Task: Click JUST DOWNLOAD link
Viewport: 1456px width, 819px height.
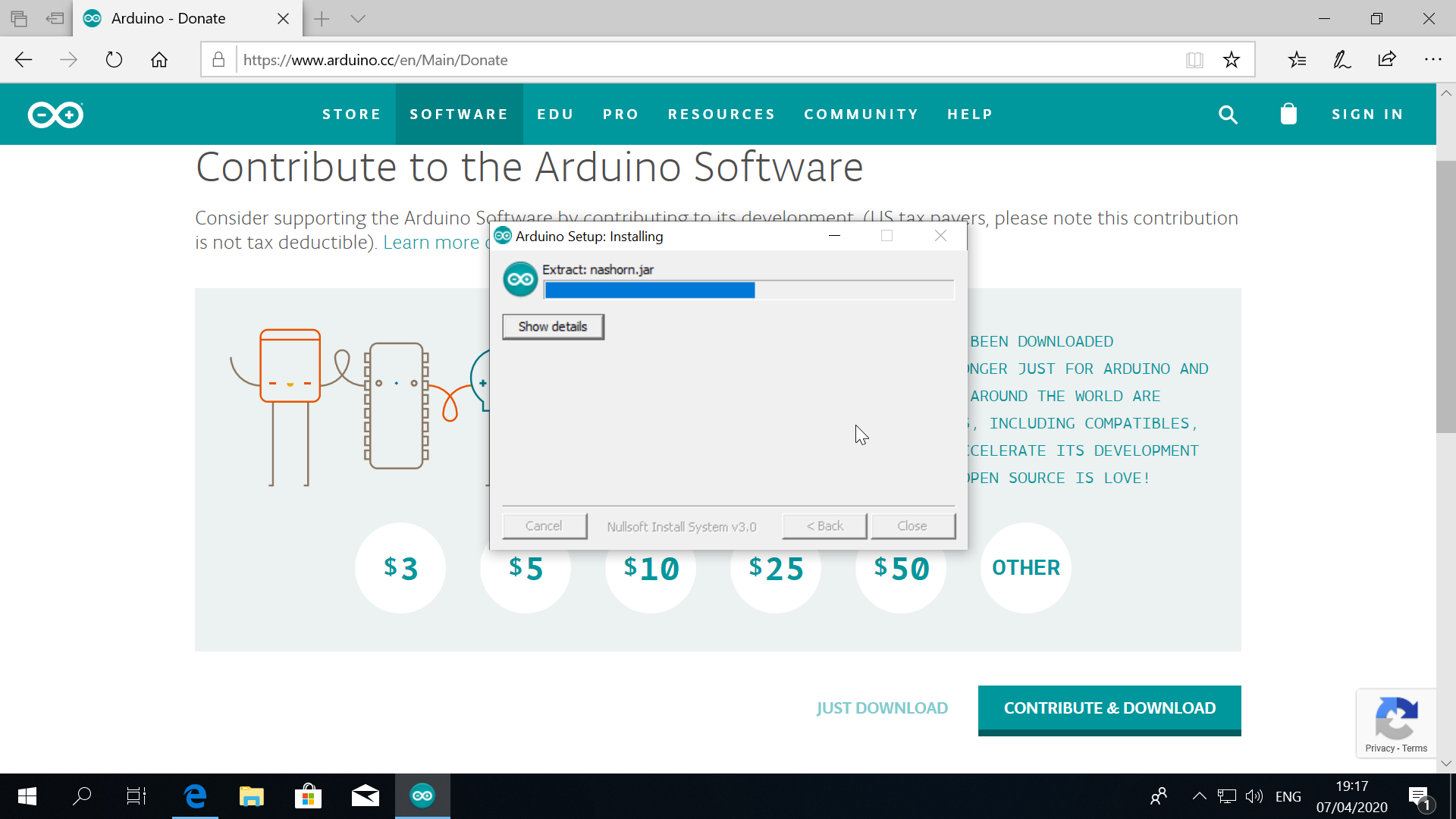Action: point(882,708)
